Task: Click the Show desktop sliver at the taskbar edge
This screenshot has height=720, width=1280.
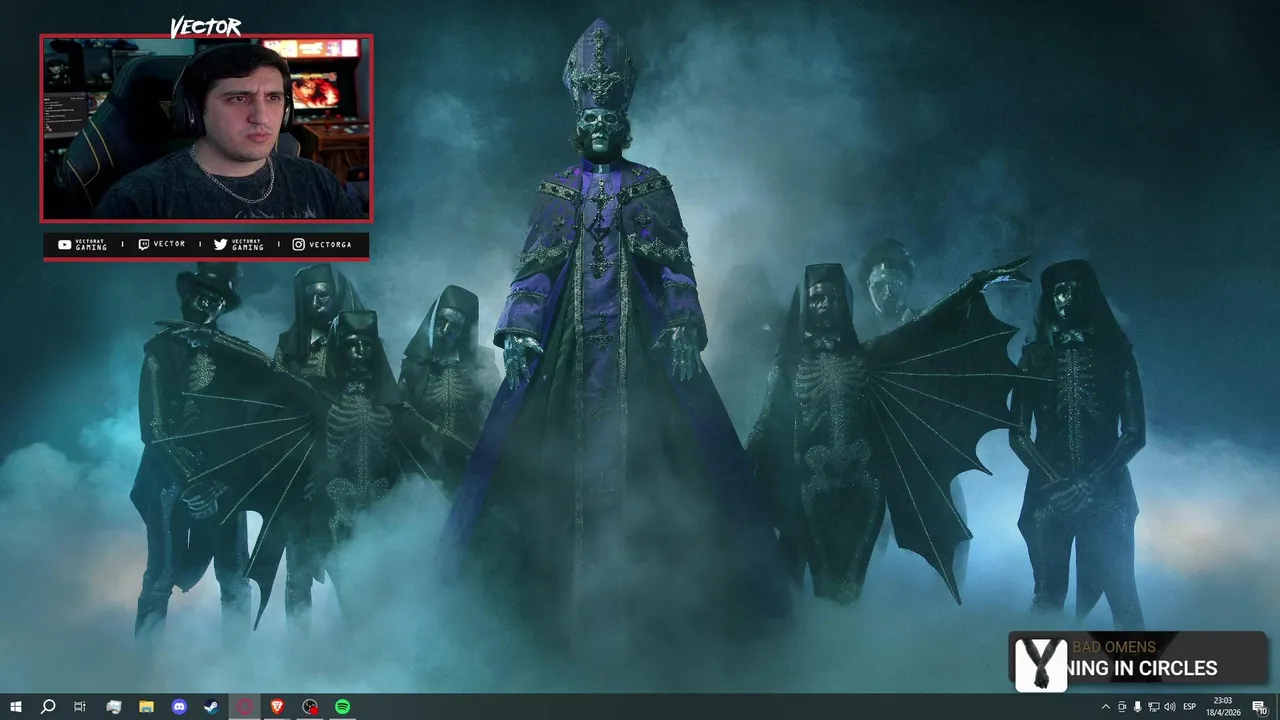Action: point(1277,707)
